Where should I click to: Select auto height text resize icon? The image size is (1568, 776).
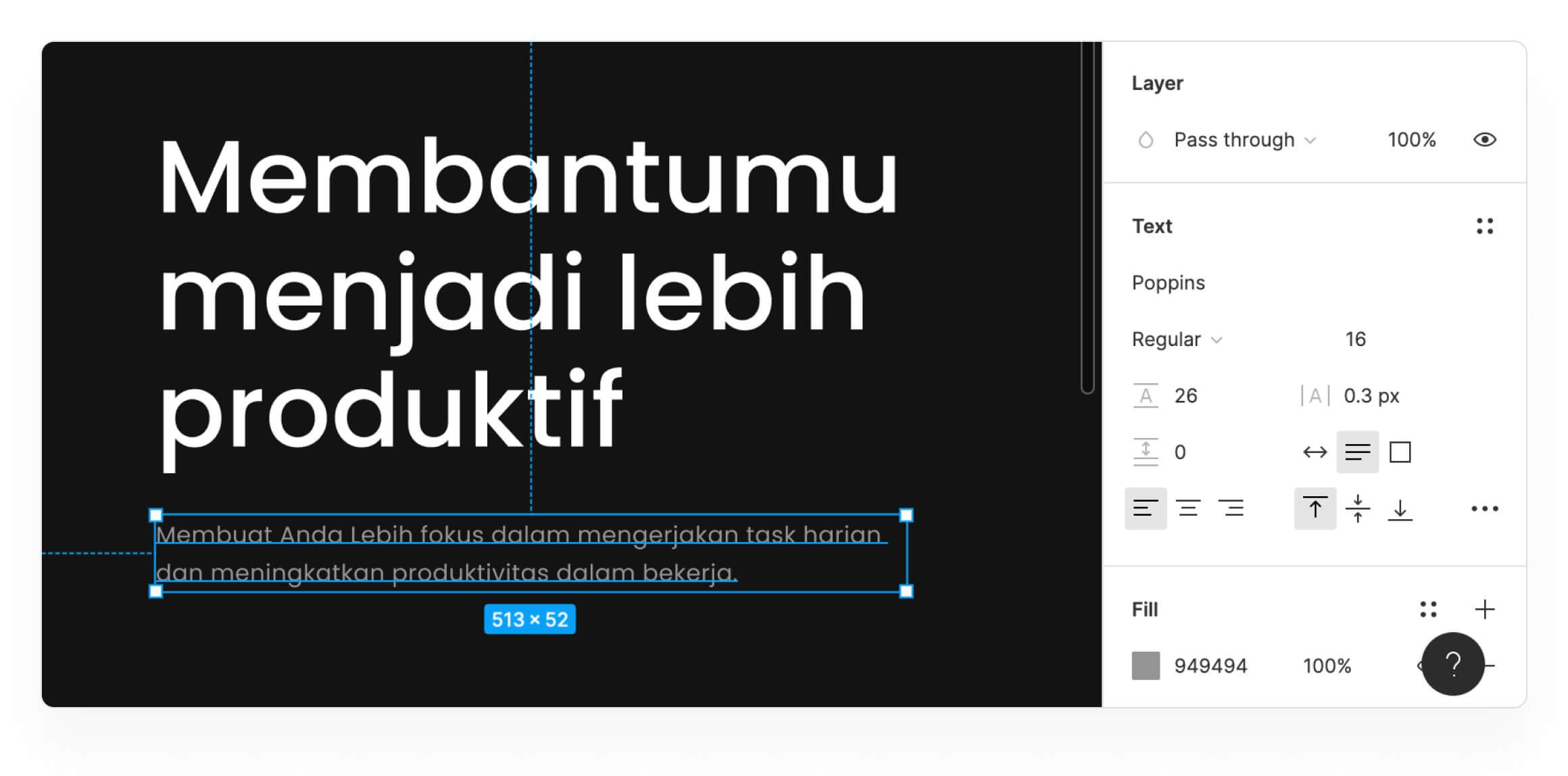click(x=1357, y=452)
